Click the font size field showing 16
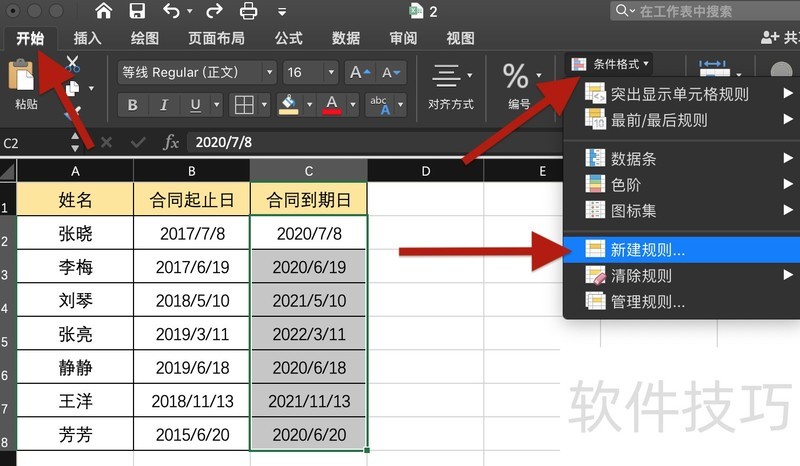 pos(304,73)
